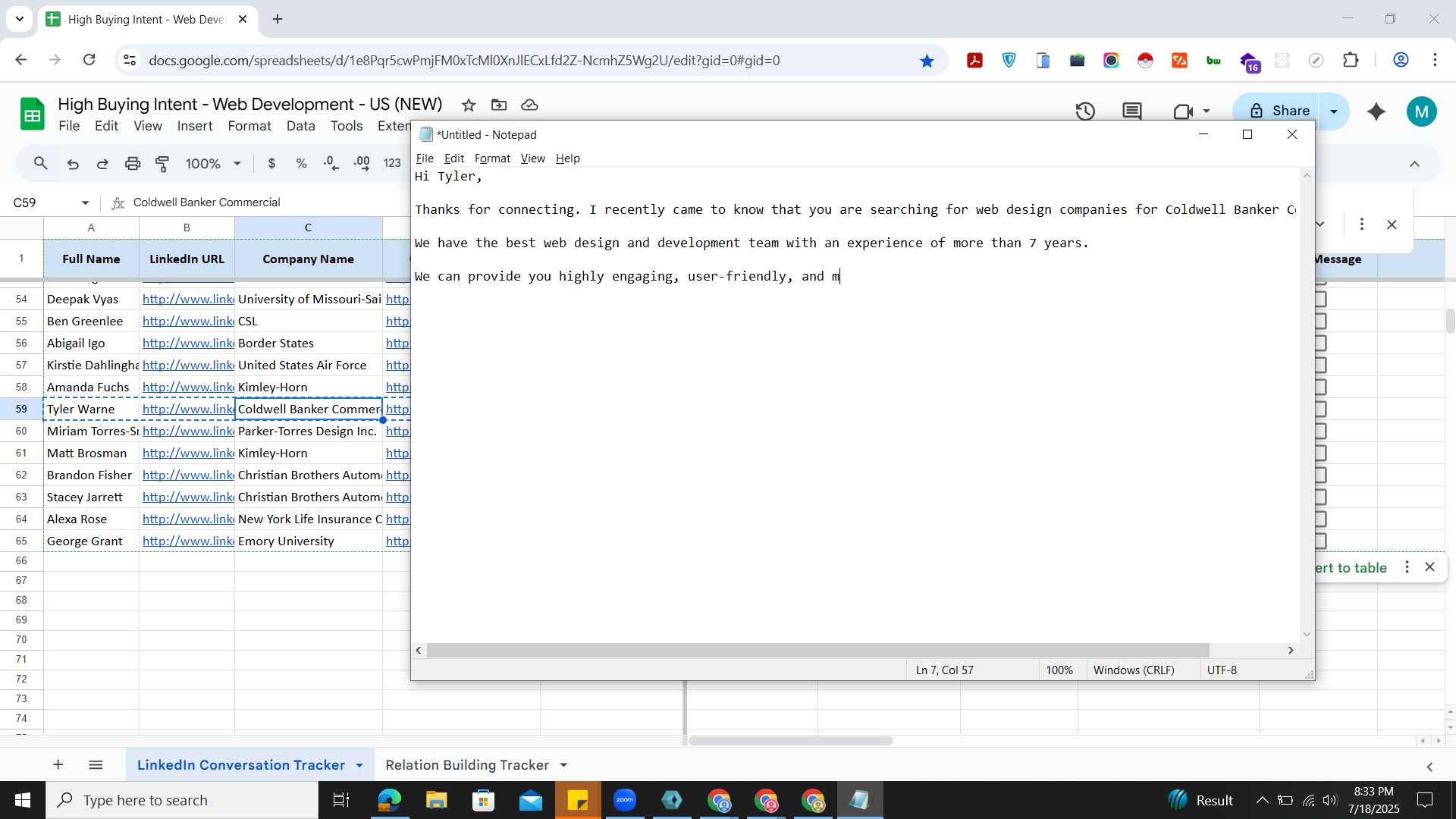Image resolution: width=1456 pixels, height=819 pixels.
Task: Format as percent icon
Action: pos(301,163)
